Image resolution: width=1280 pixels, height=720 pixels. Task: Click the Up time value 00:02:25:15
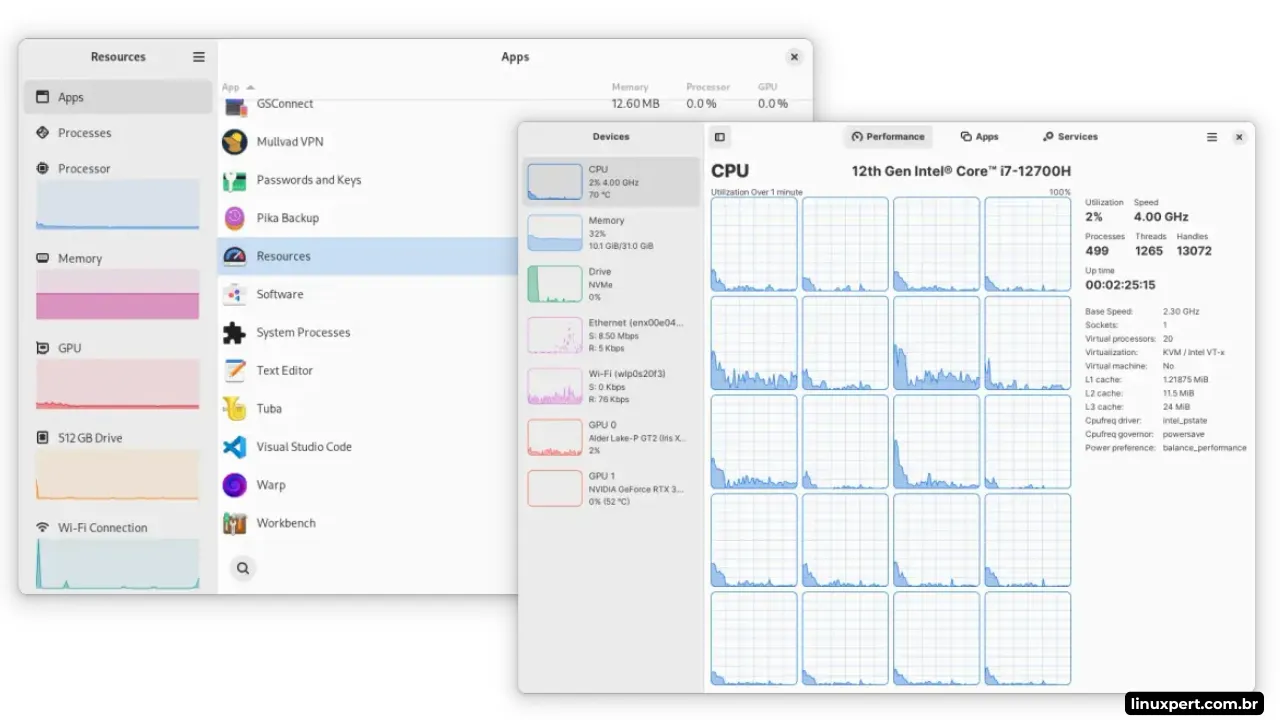[1120, 285]
